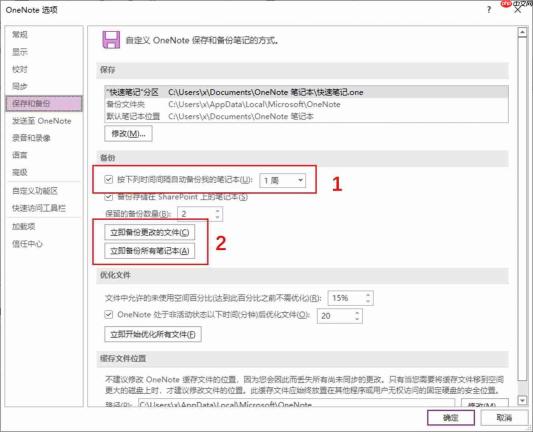This screenshot has height=432, width=533.
Task: Decrease the inactivity minutes value 20
Action: (x=357, y=319)
